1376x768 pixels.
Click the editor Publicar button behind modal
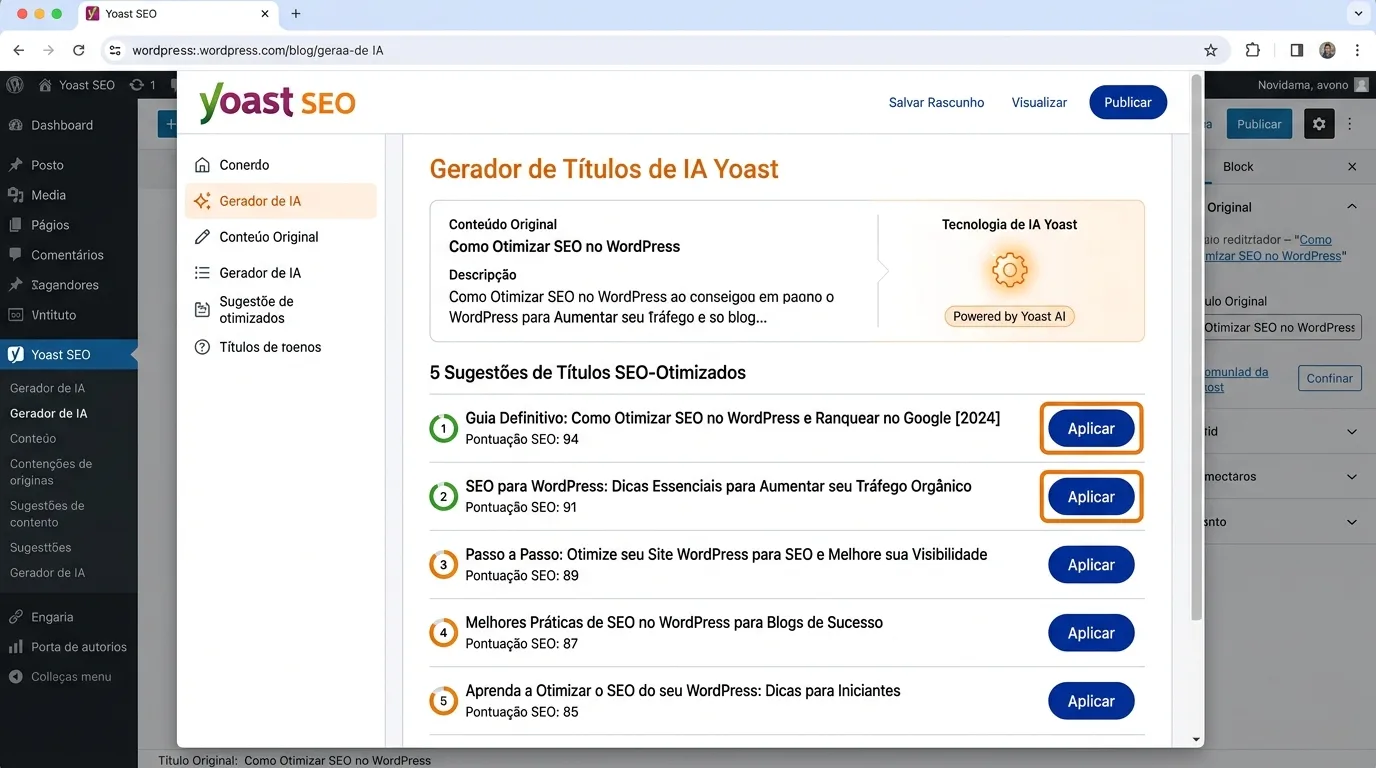pyautogui.click(x=1259, y=124)
